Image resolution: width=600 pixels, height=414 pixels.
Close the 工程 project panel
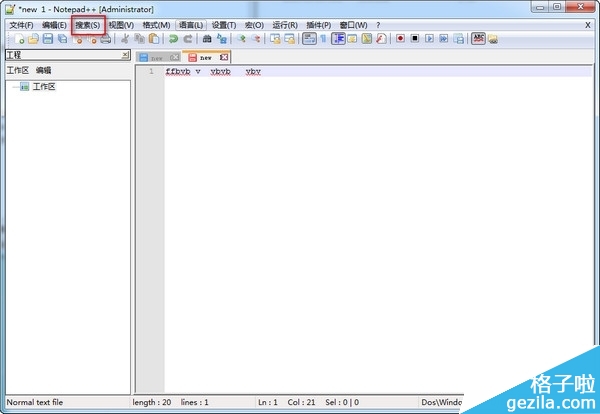125,55
